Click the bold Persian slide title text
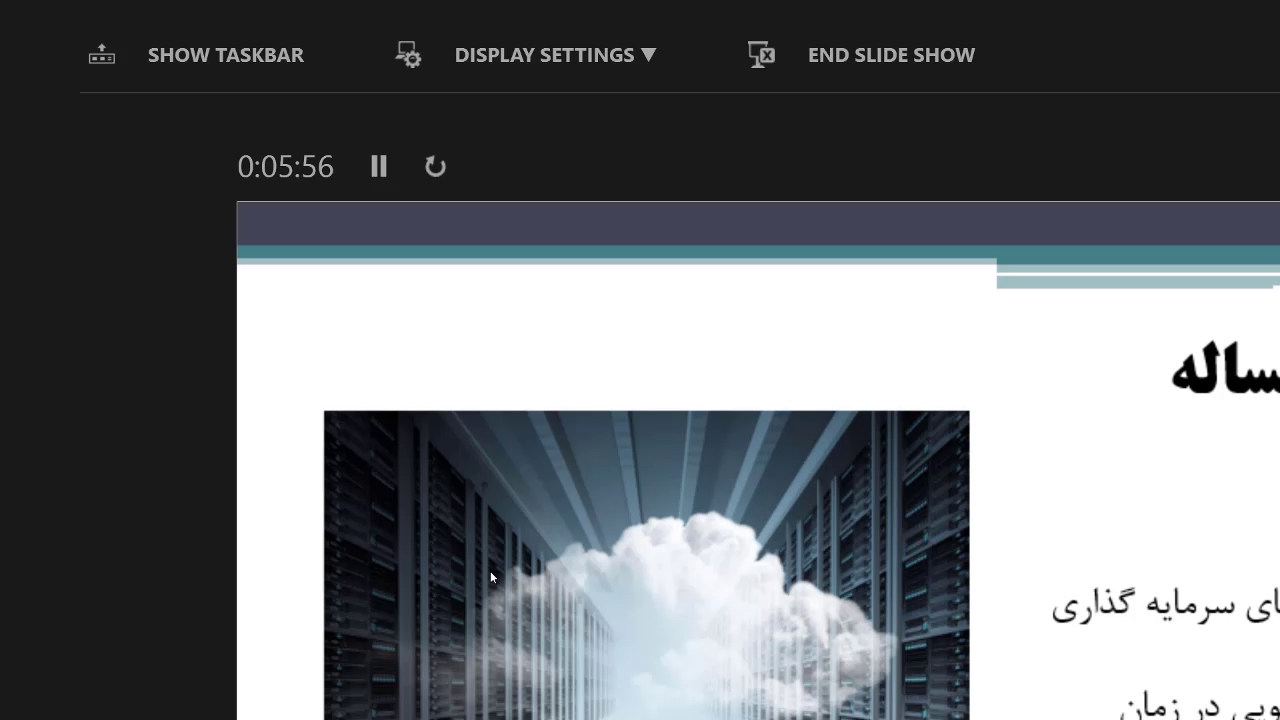The image size is (1280, 720). point(1225,370)
